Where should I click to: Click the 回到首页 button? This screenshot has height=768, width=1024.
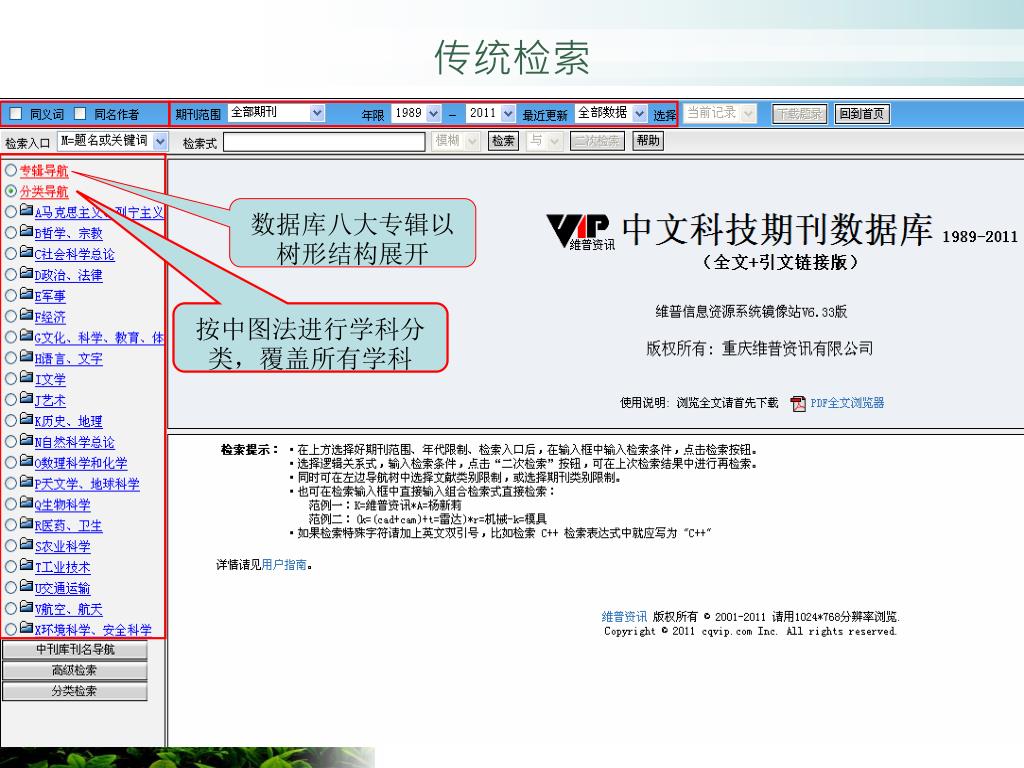pyautogui.click(x=861, y=114)
